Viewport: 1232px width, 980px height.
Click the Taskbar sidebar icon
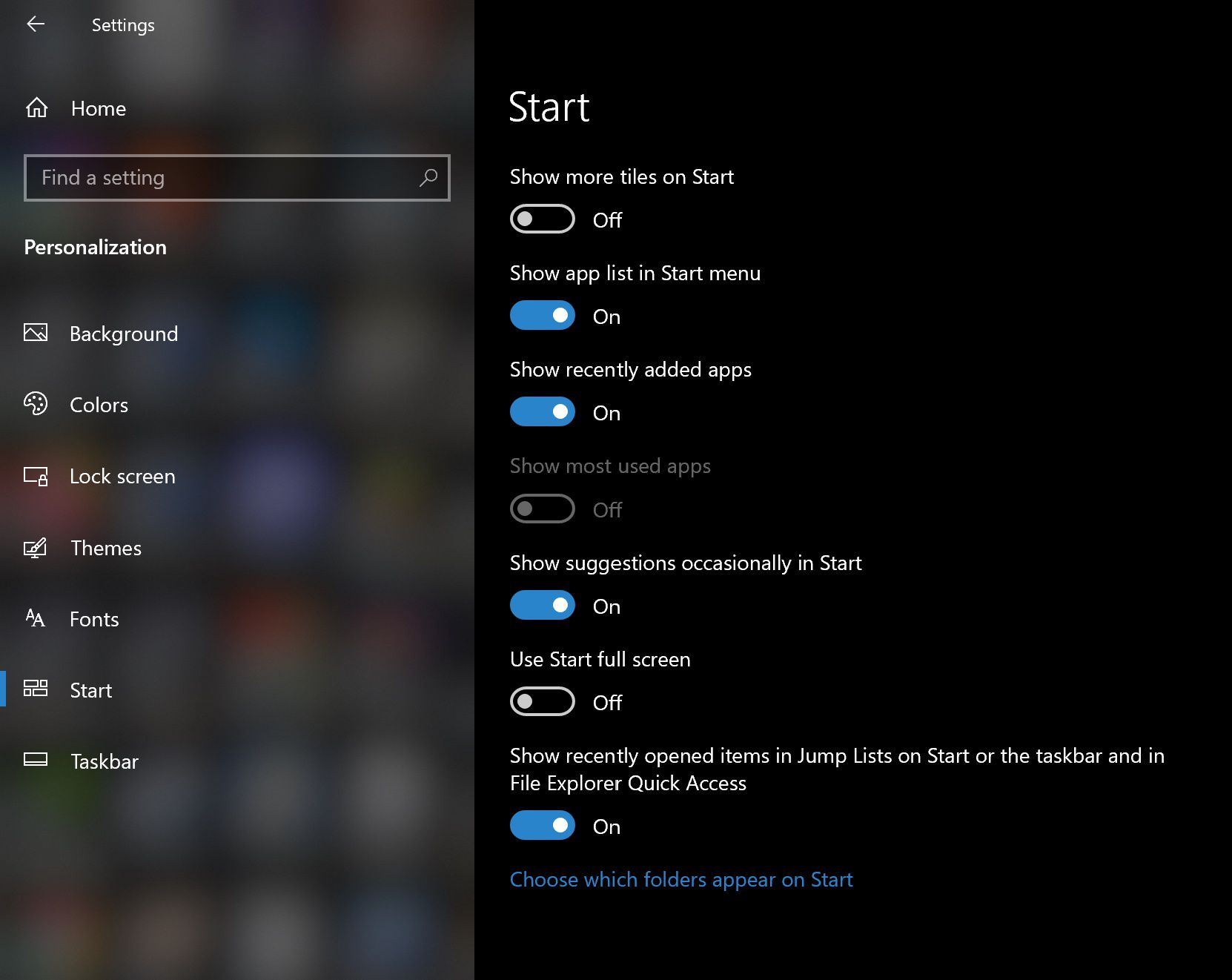(36, 760)
